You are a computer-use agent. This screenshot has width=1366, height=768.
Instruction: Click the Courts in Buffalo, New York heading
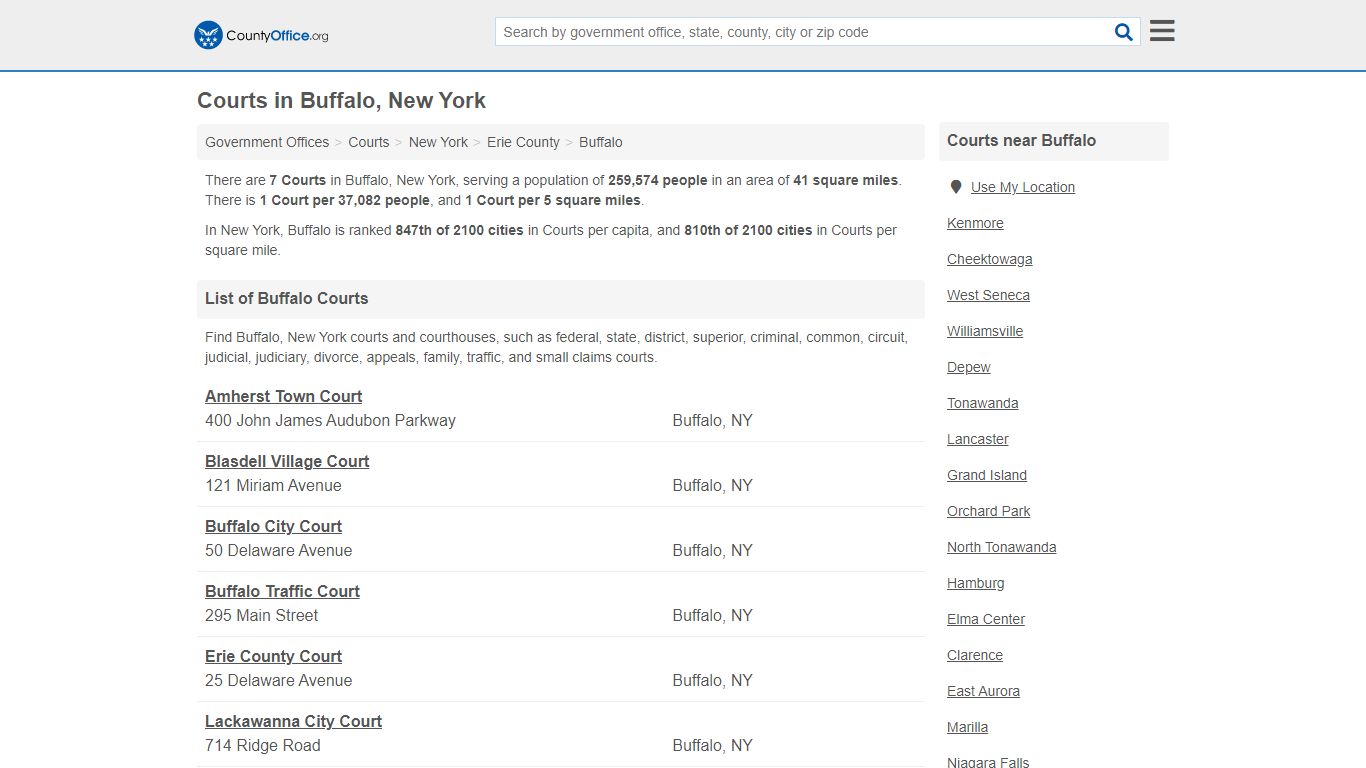tap(341, 100)
